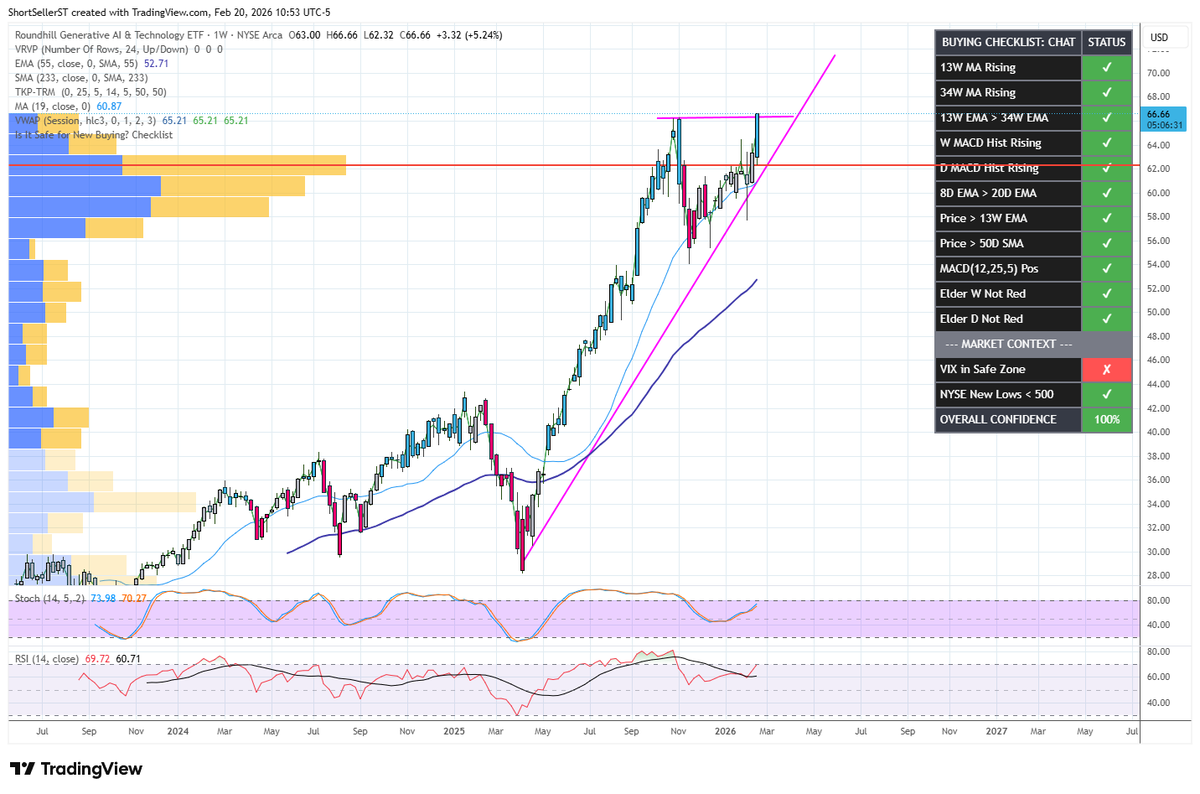
Task: Select the VWAP (Session, hlc3) legend row
Action: 131,119
